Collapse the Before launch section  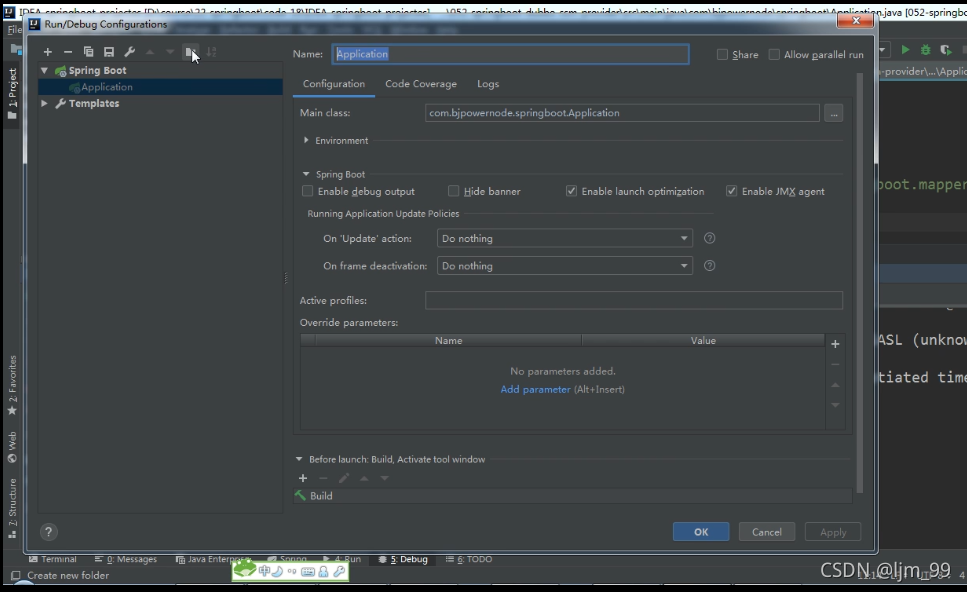coord(298,459)
